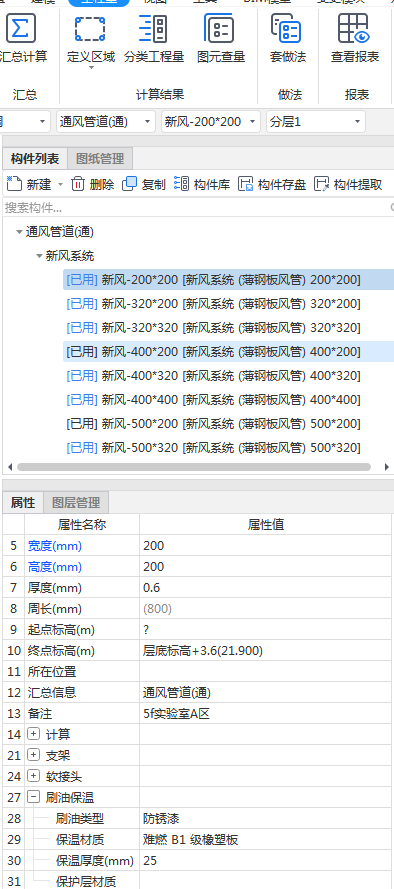
Task: Click the 宽度(mm) value 200
Action: tap(265, 546)
